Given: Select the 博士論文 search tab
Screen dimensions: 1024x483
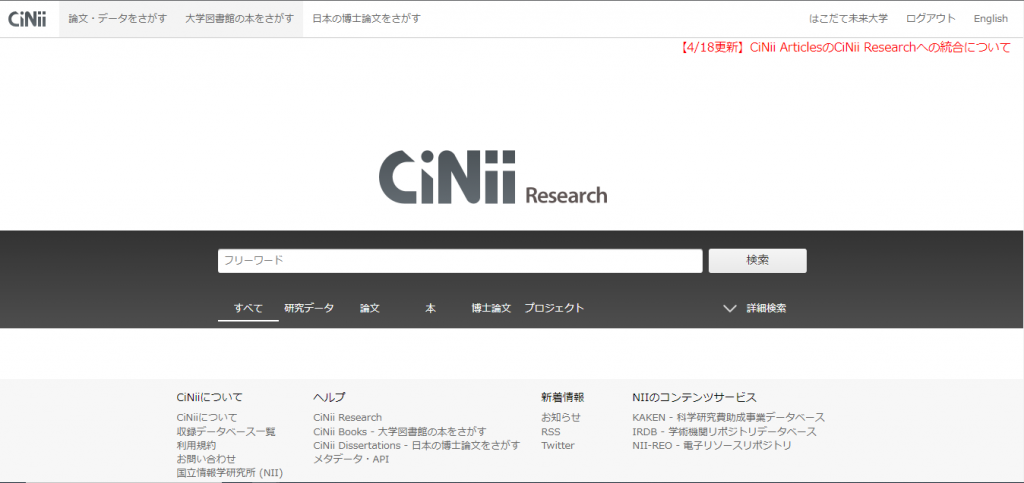Looking at the screenshot, I should 491,308.
